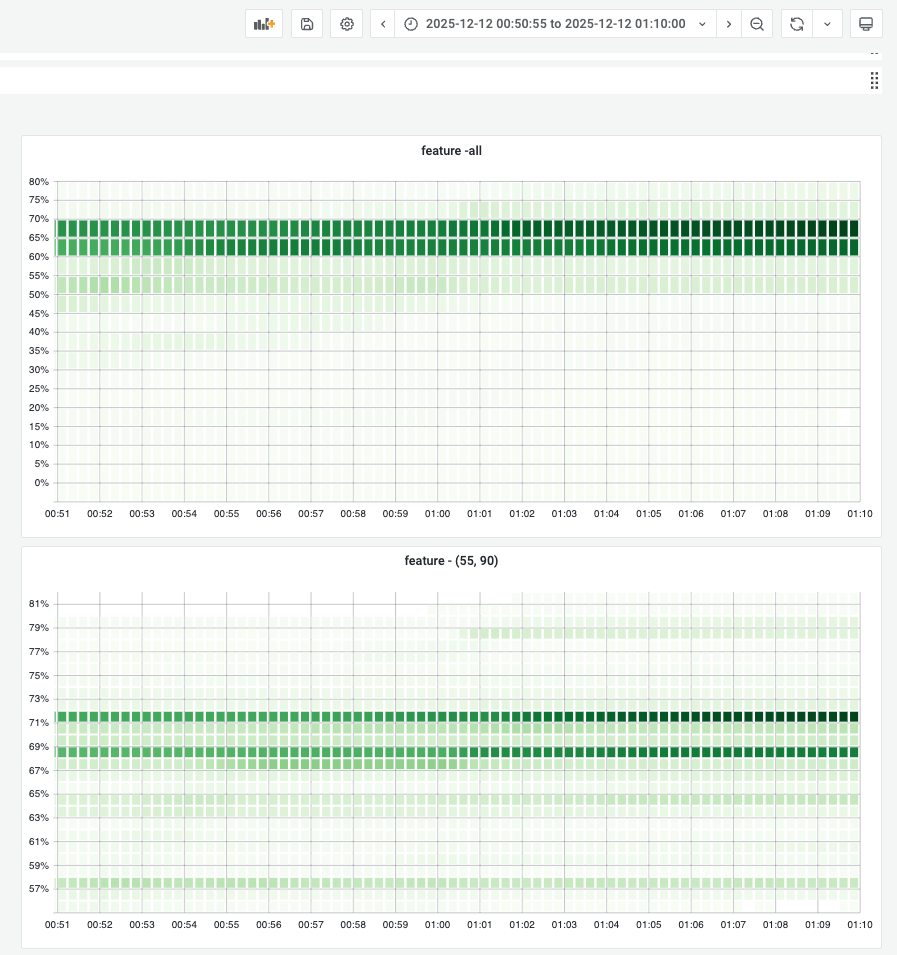This screenshot has height=955, width=897.
Task: Open the refresh interval dropdown
Action: pyautogui.click(x=827, y=24)
